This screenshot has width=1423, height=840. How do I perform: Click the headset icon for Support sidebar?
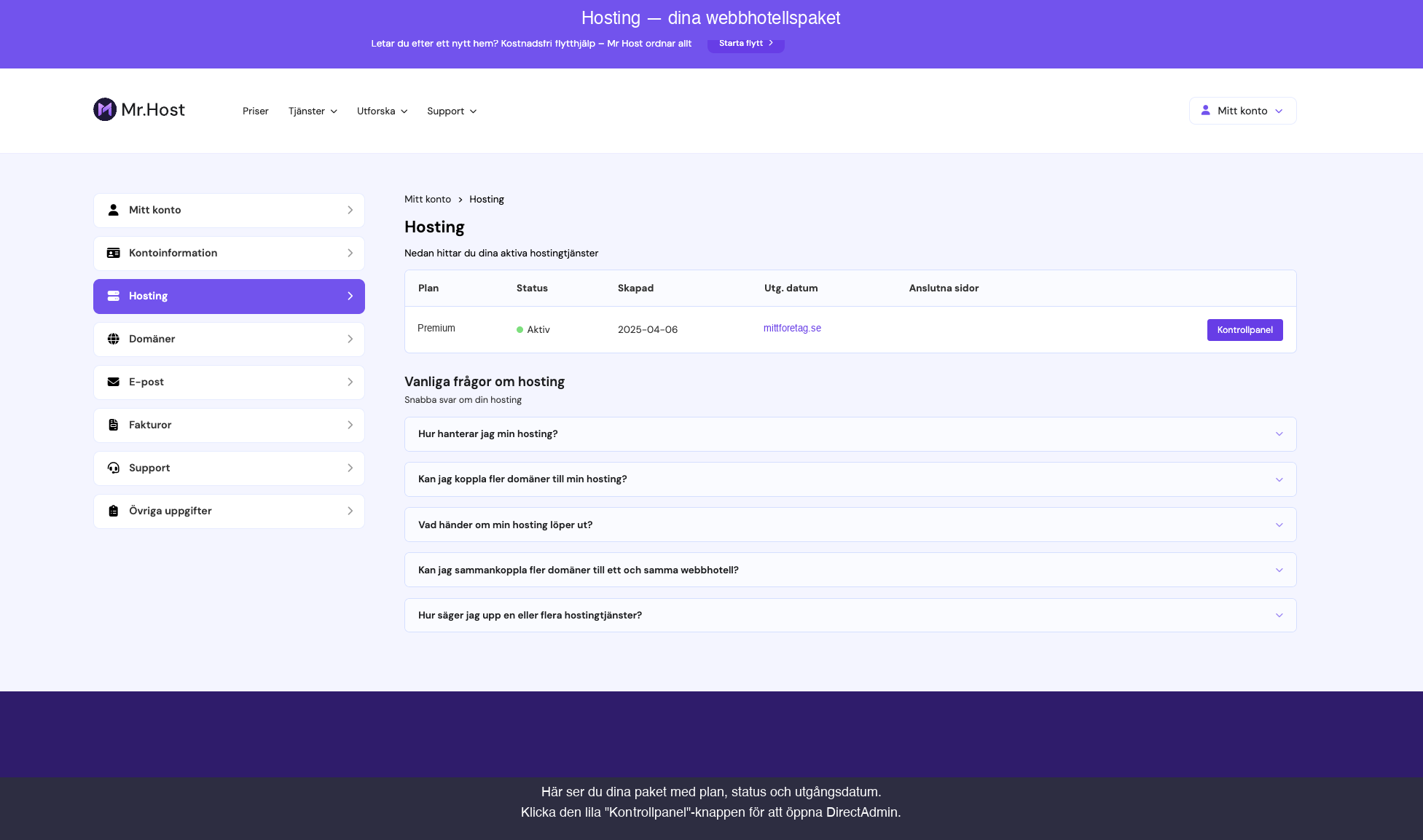click(x=114, y=468)
